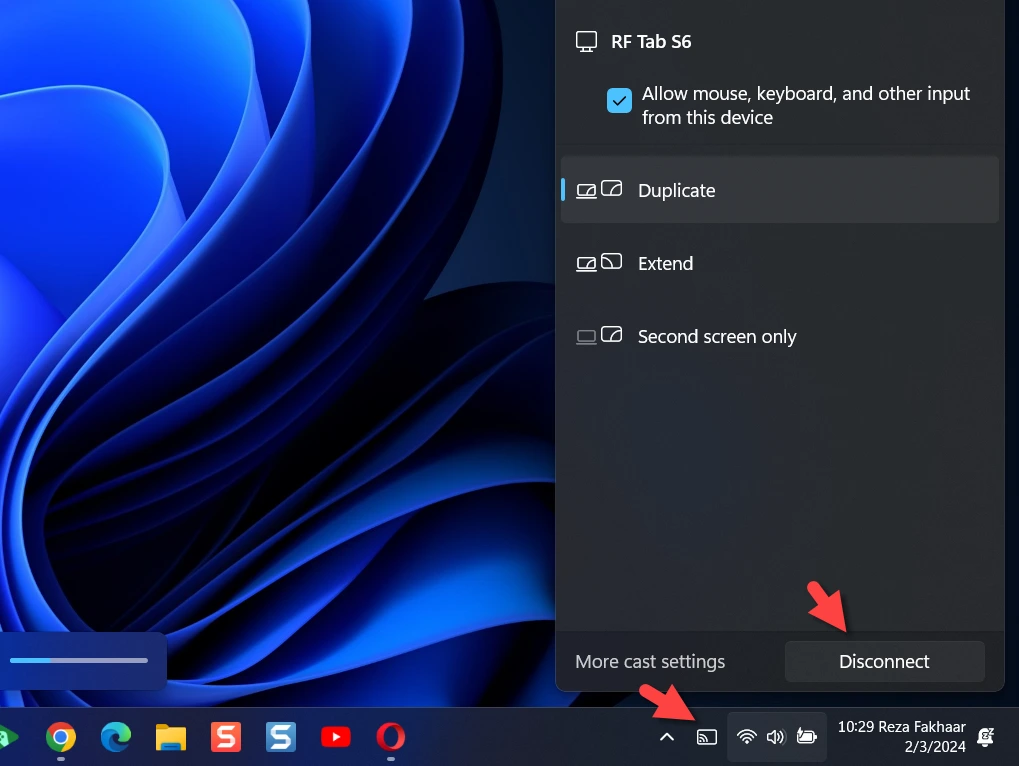Click the Duplicate screens icon
Viewport: 1019px width, 766px height.
[599, 190]
